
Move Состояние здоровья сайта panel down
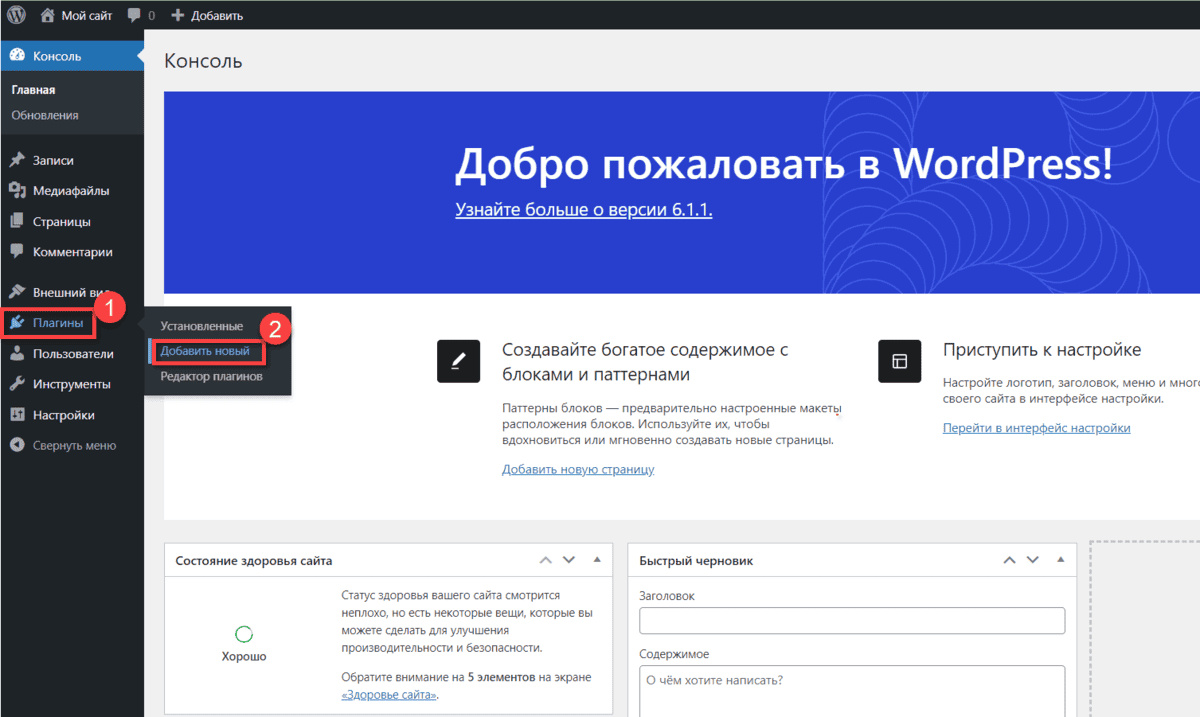tap(569, 560)
